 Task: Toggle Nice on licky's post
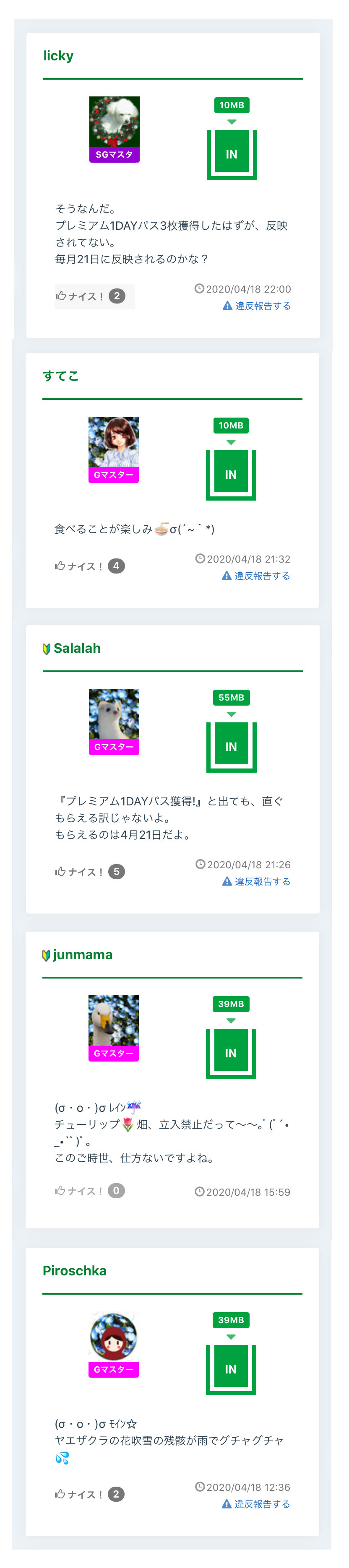[x=94, y=296]
